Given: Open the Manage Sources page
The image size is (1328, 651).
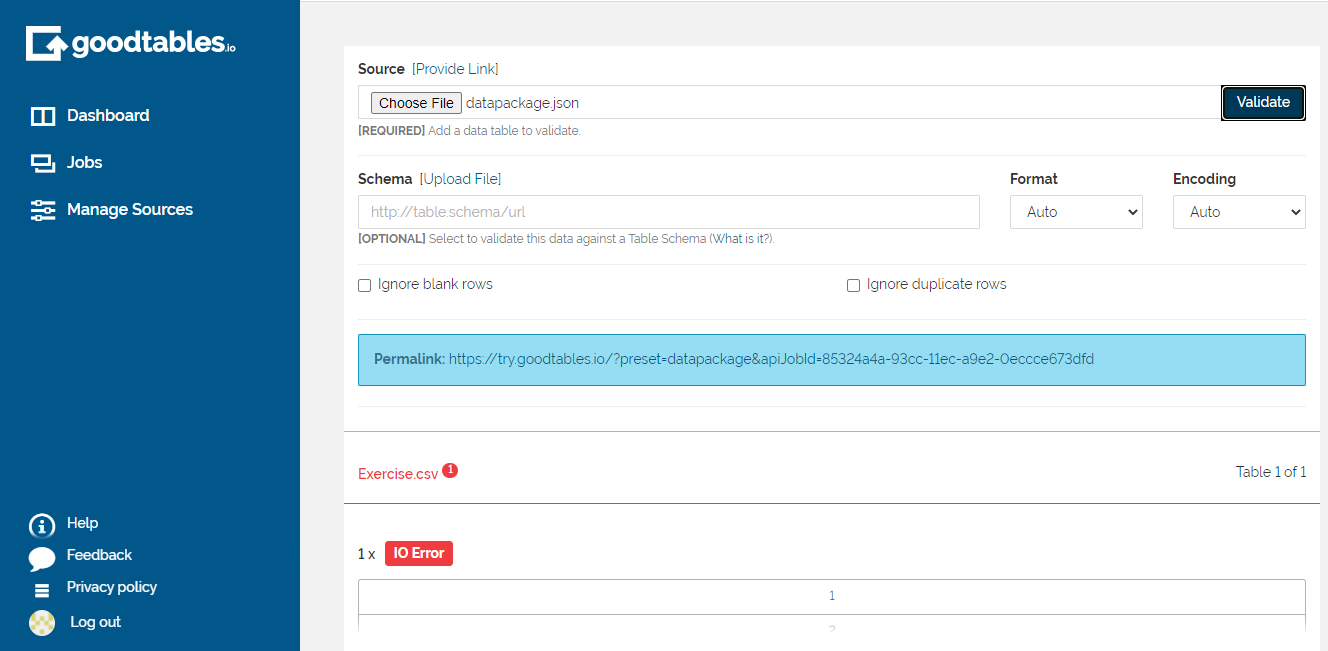Looking at the screenshot, I should (x=130, y=209).
